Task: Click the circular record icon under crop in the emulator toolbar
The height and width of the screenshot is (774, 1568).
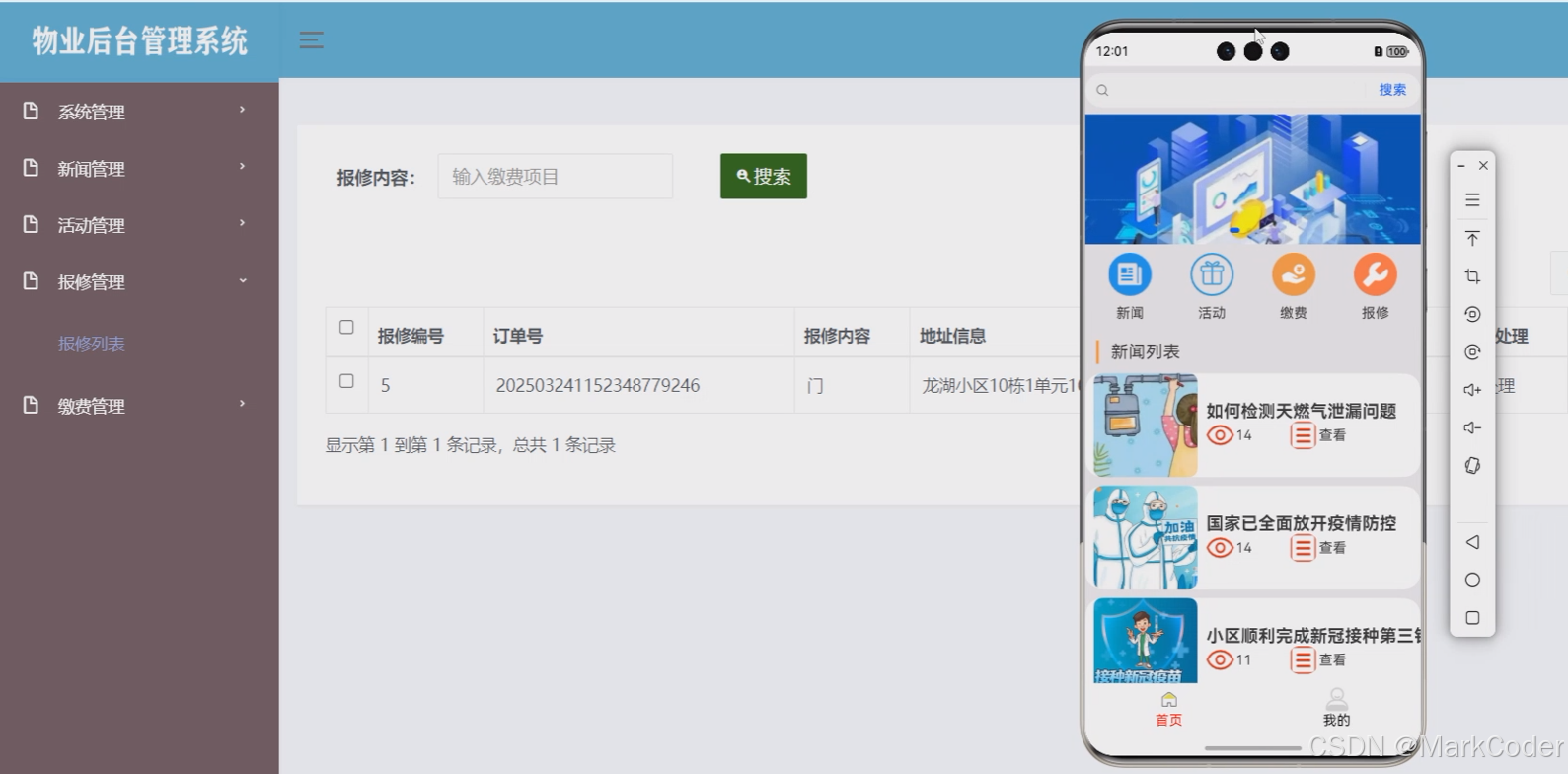Action: tap(1472, 314)
